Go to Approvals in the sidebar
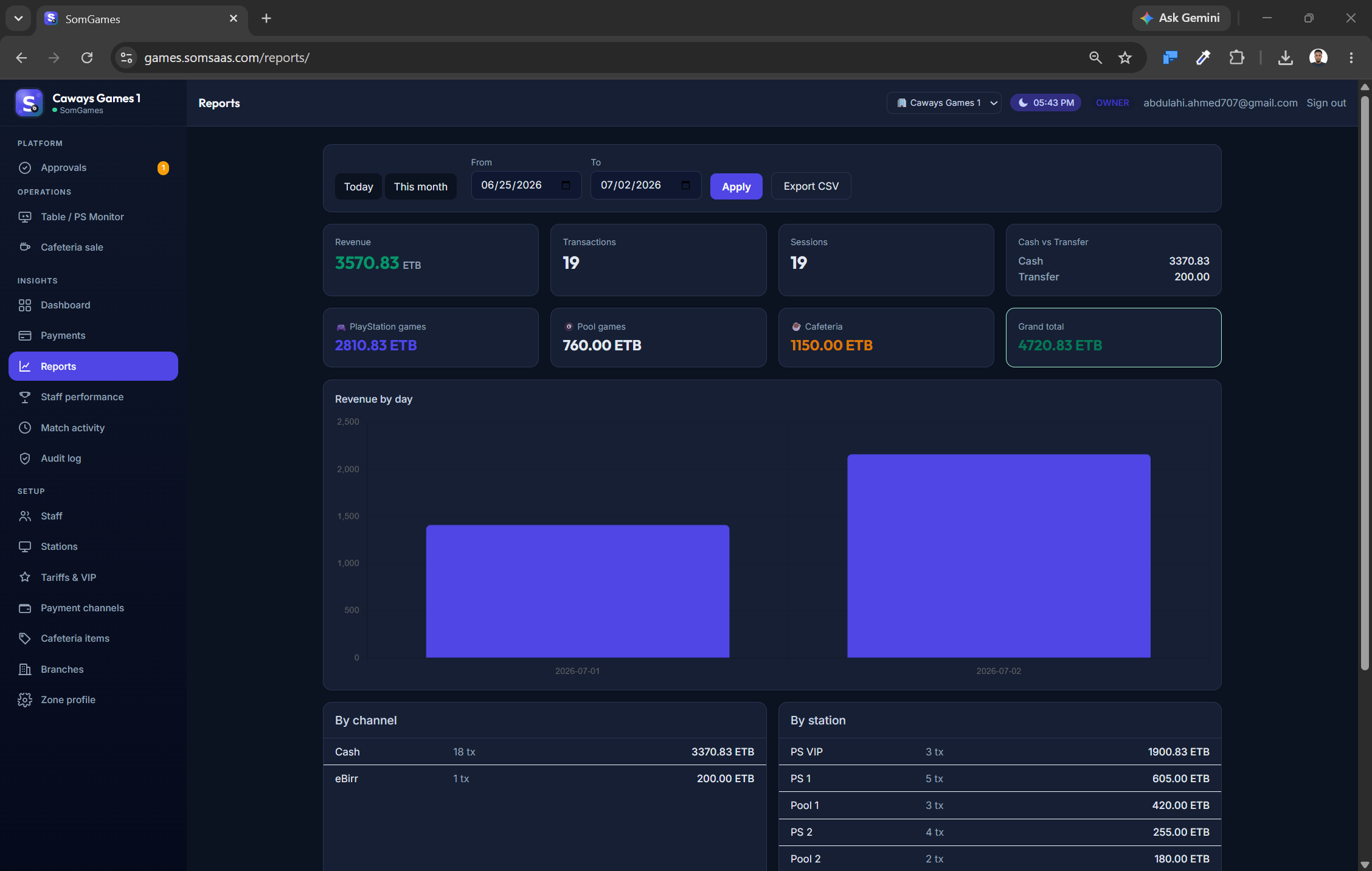The width and height of the screenshot is (1372, 871). coord(93,168)
